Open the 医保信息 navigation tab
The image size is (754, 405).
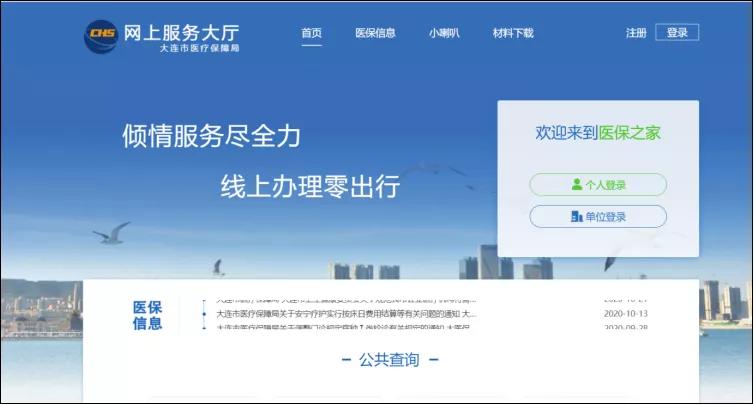pyautogui.click(x=375, y=33)
